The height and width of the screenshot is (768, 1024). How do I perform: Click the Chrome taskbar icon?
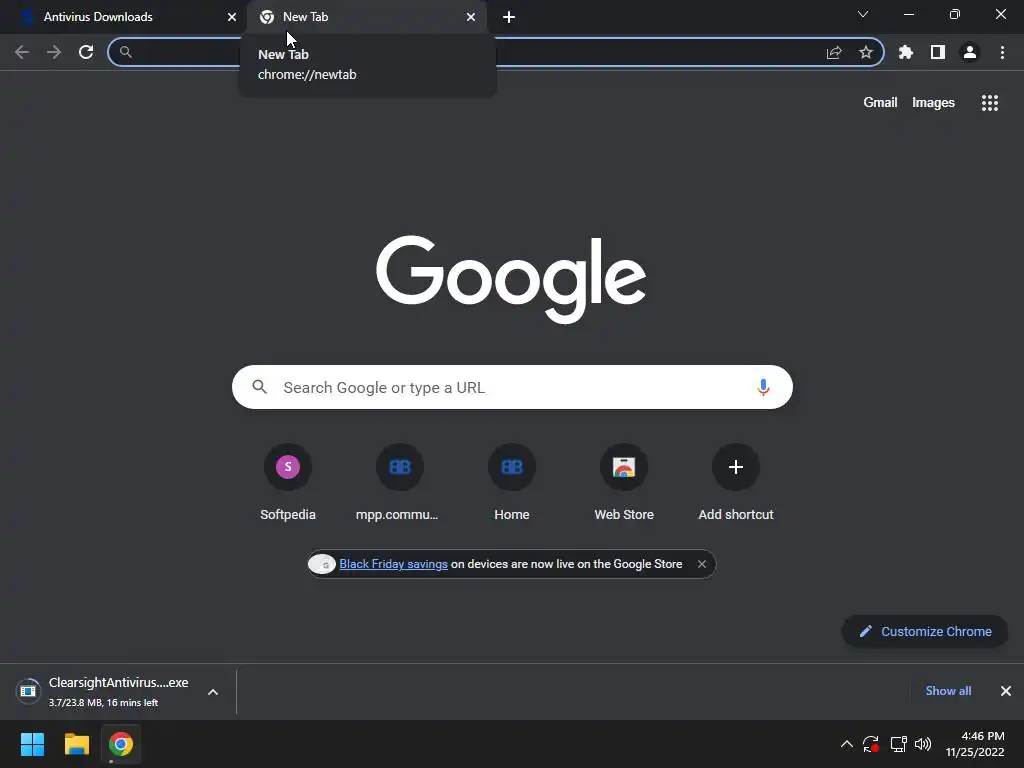(x=121, y=744)
